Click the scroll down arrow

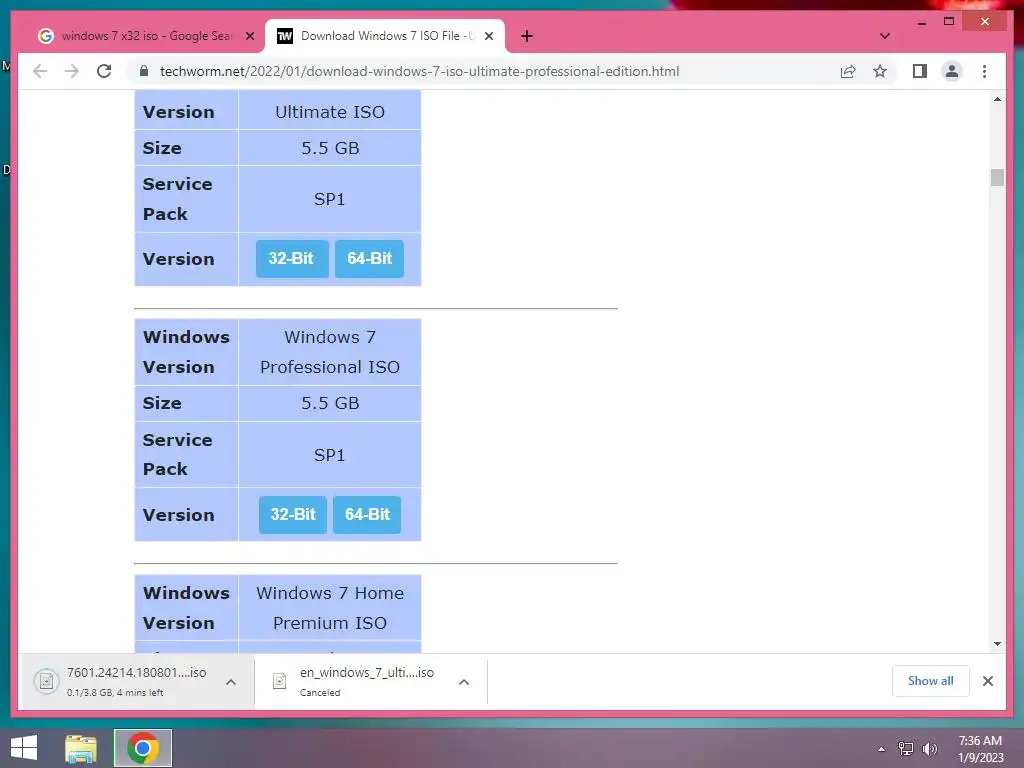coord(997,644)
